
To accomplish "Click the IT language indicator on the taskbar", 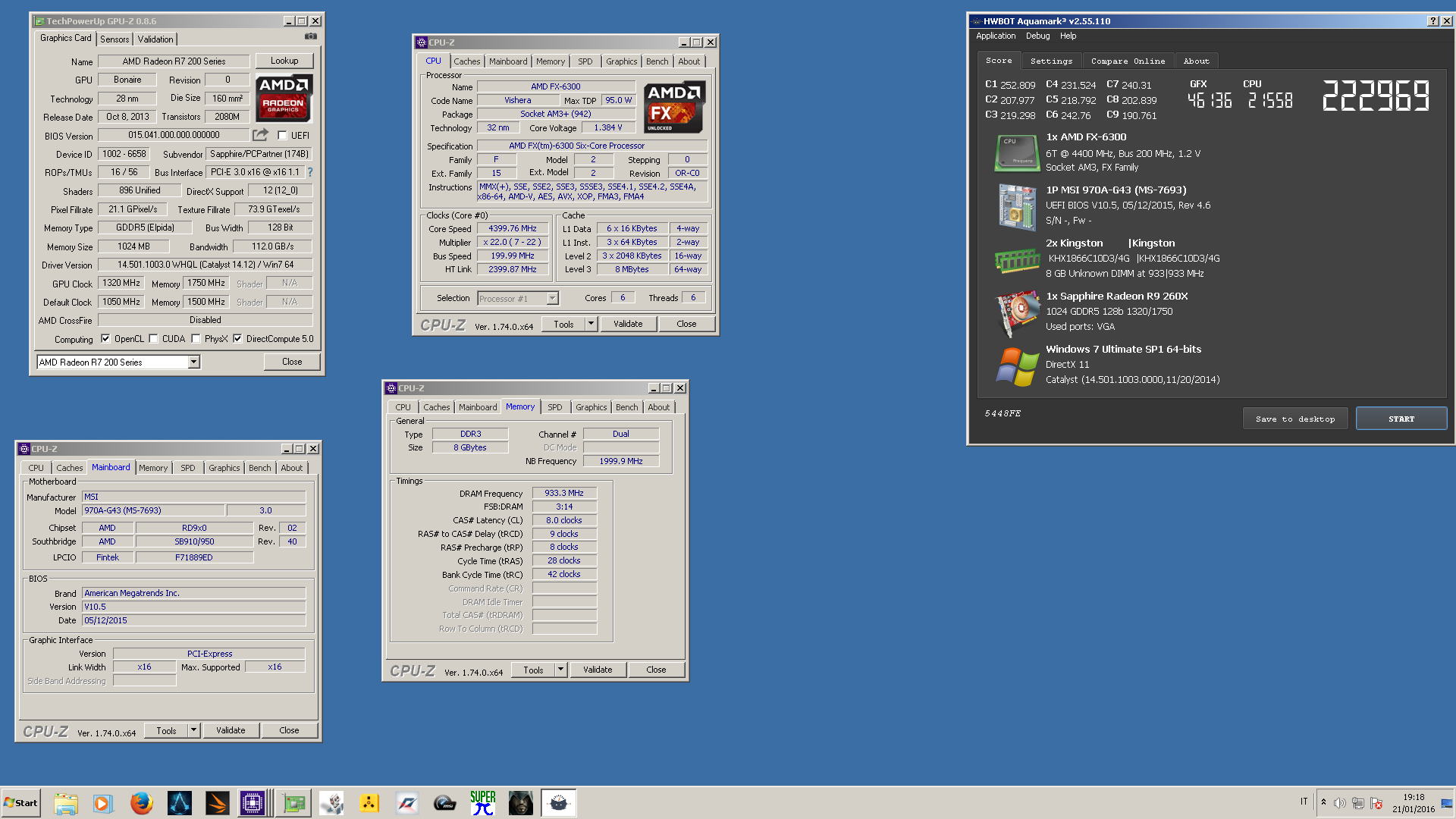I will [x=1304, y=802].
